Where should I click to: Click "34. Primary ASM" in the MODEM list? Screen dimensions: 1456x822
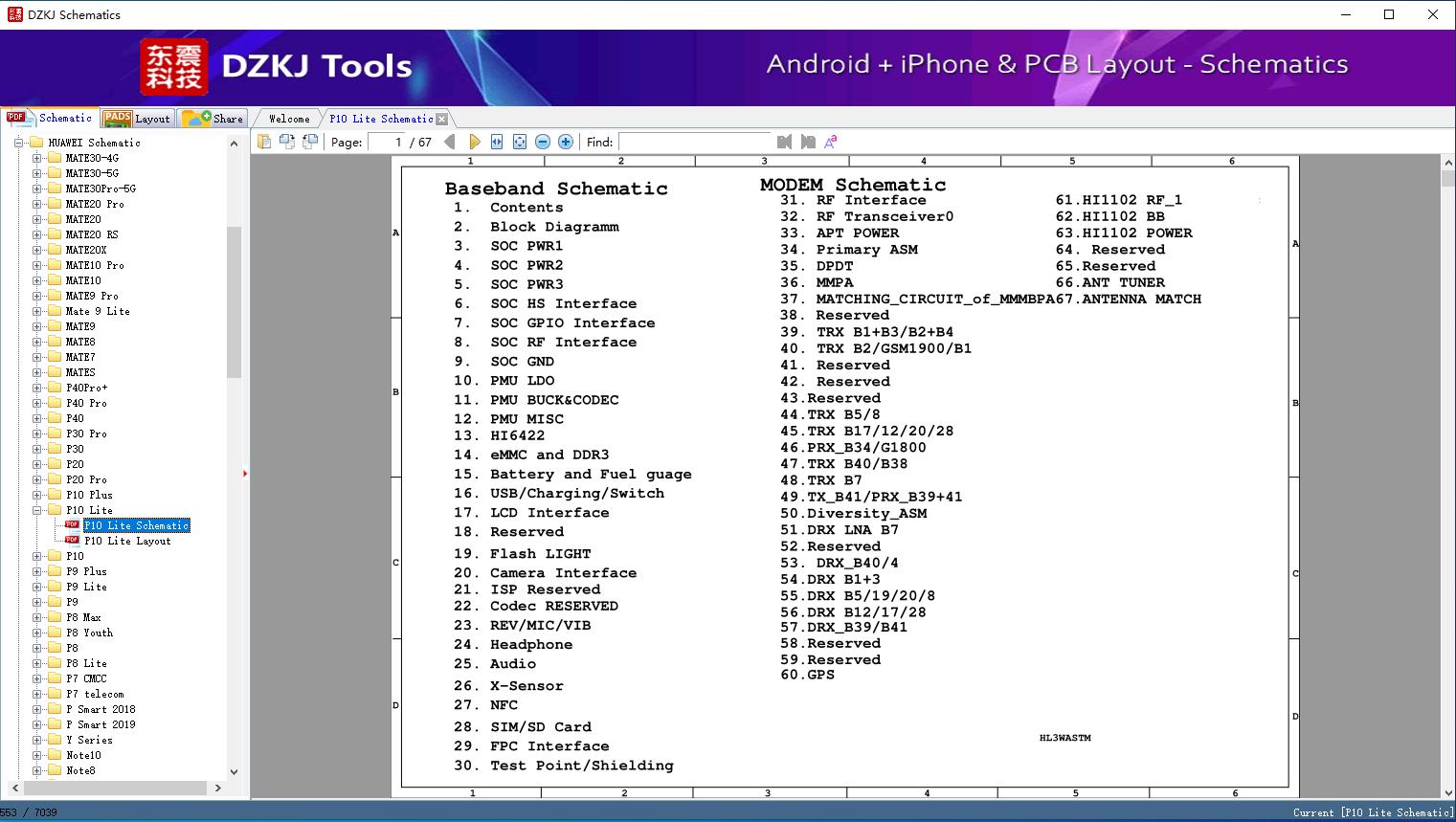tap(848, 250)
